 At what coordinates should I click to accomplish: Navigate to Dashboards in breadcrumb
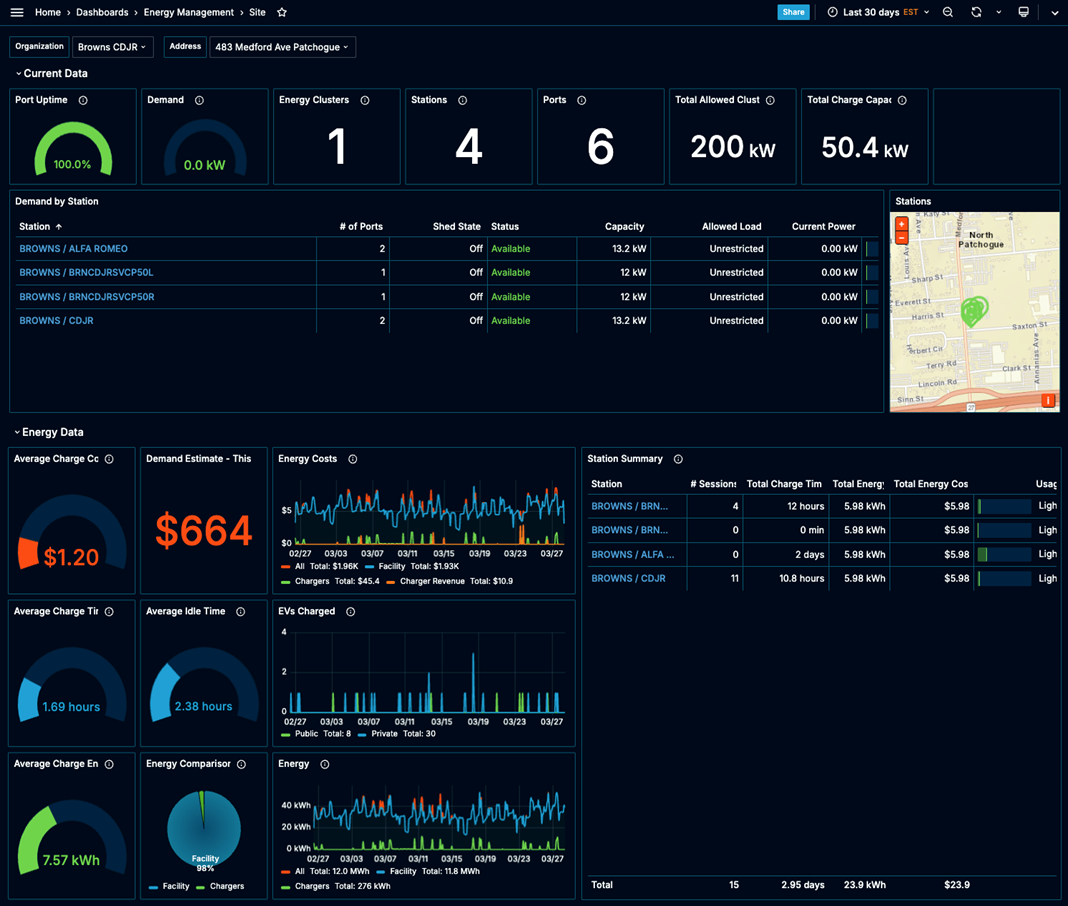[x=102, y=12]
